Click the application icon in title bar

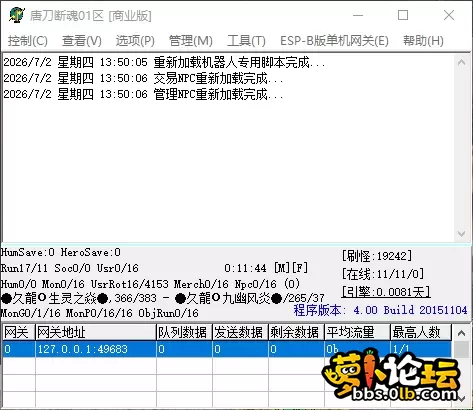tap(17, 15)
